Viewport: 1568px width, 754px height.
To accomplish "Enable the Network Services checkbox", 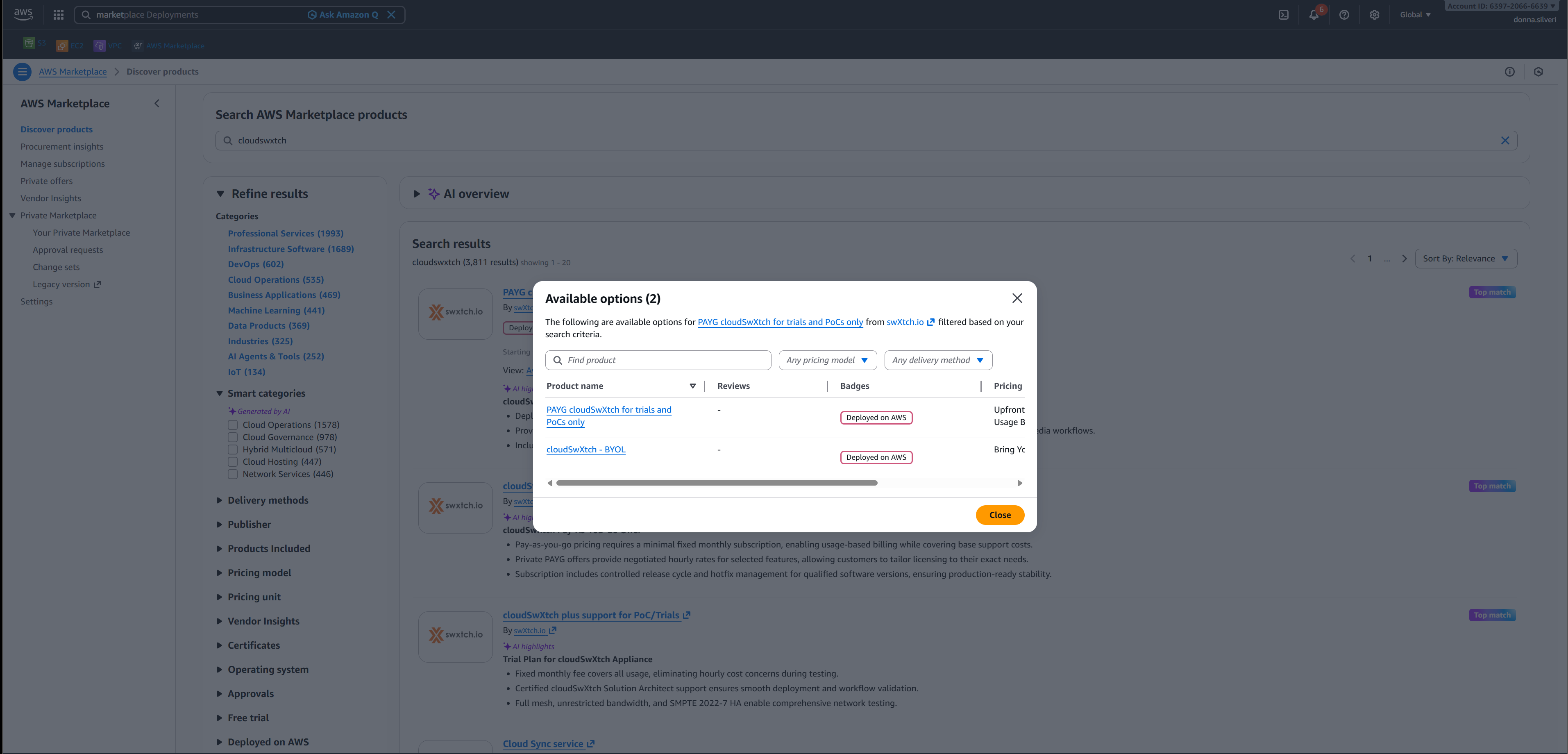I will pyautogui.click(x=233, y=474).
